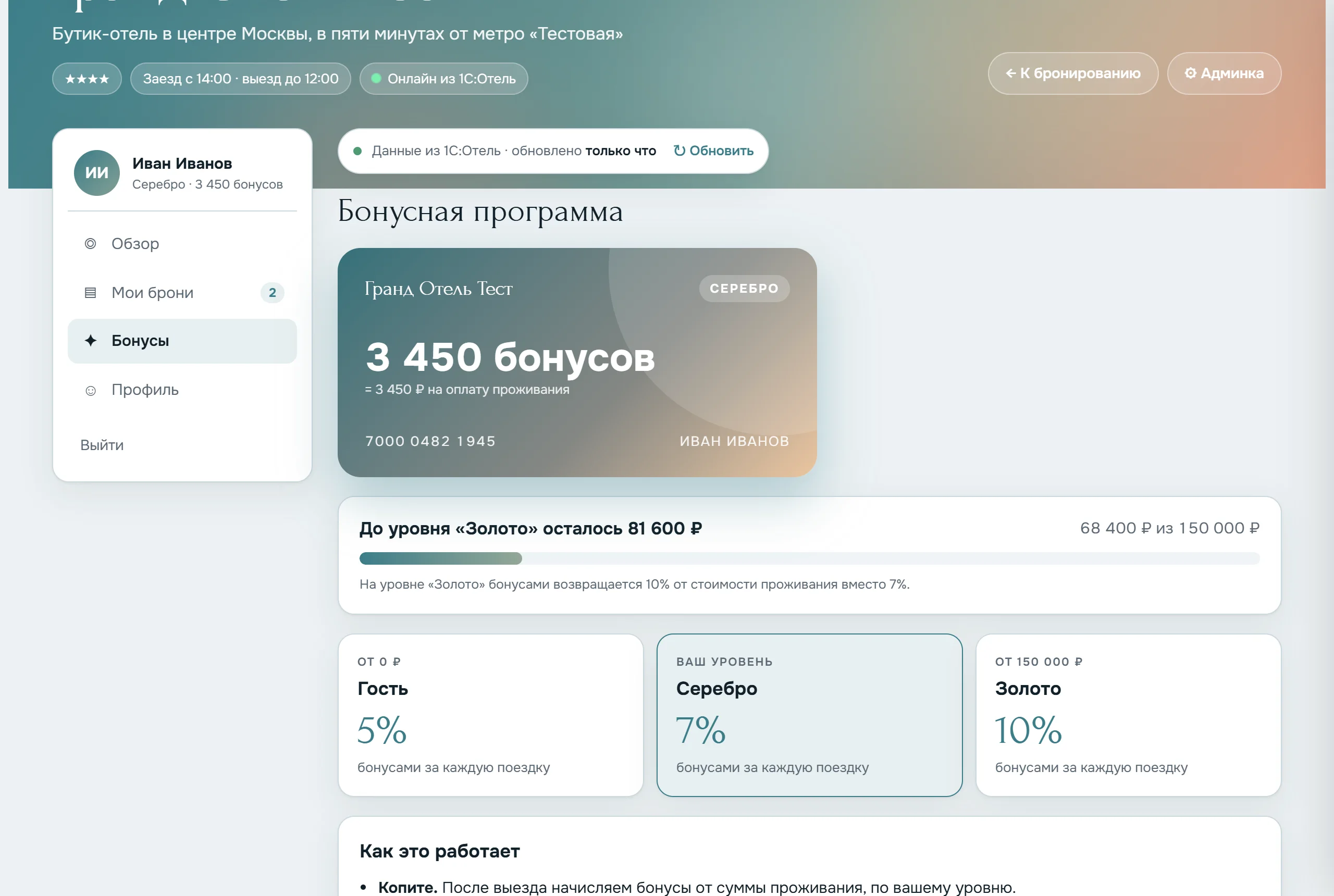The image size is (1334, 896).
Task: Click the Бонусы star icon
Action: [x=90, y=341]
